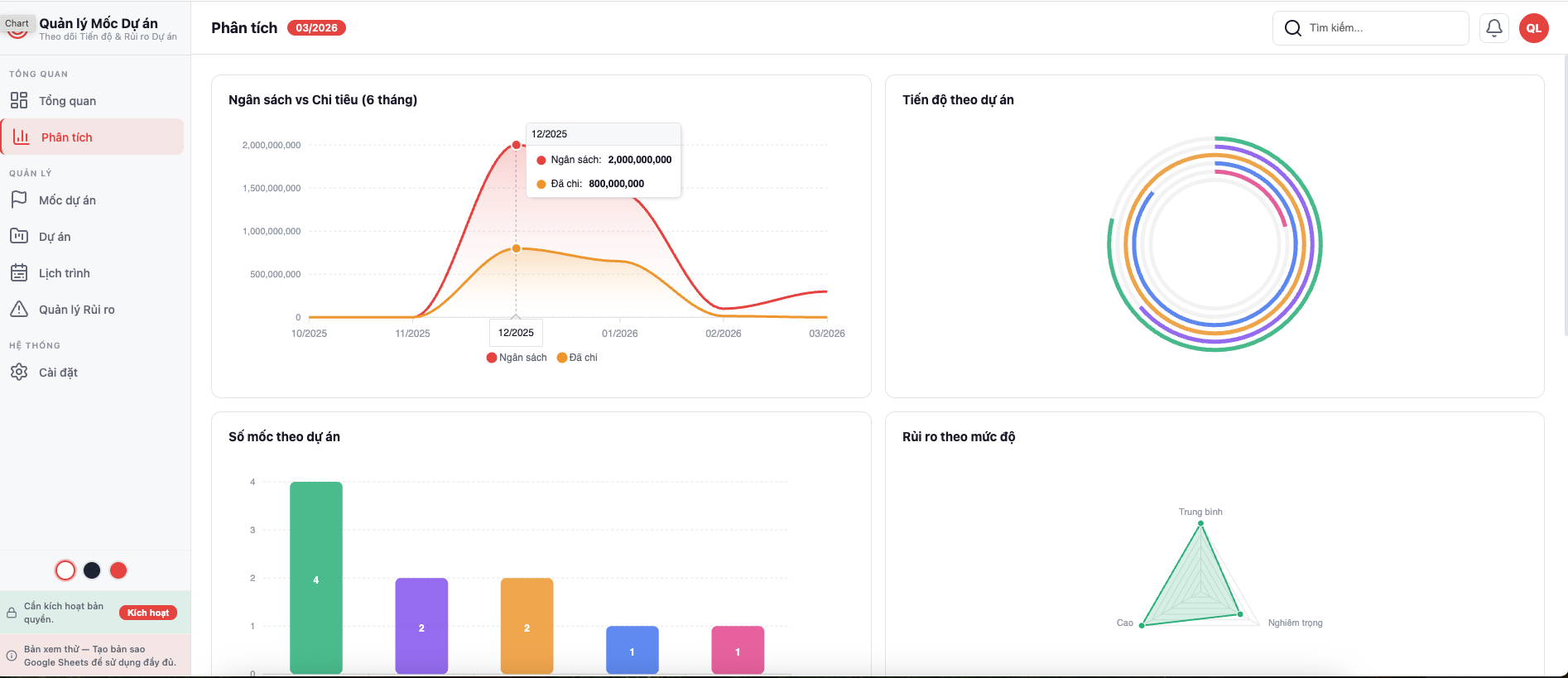Toggle Đã chi series in chart legend
This screenshot has width=1568, height=678.
point(577,358)
